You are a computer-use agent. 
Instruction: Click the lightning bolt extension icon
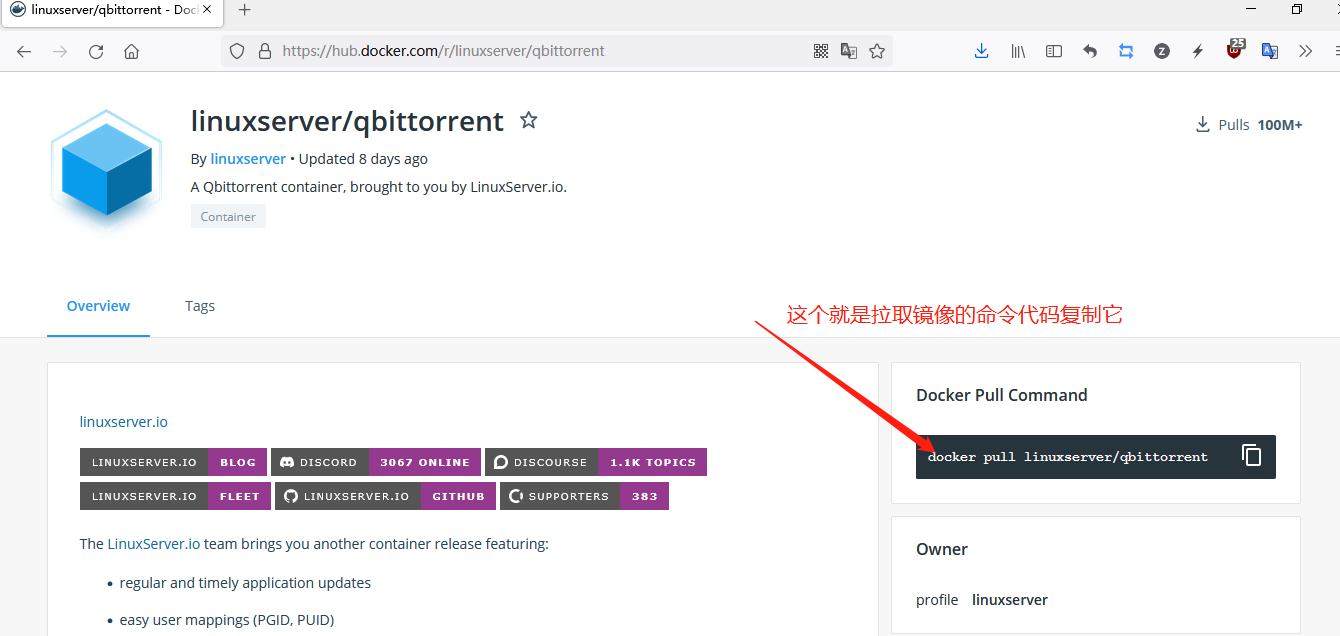tap(1198, 51)
